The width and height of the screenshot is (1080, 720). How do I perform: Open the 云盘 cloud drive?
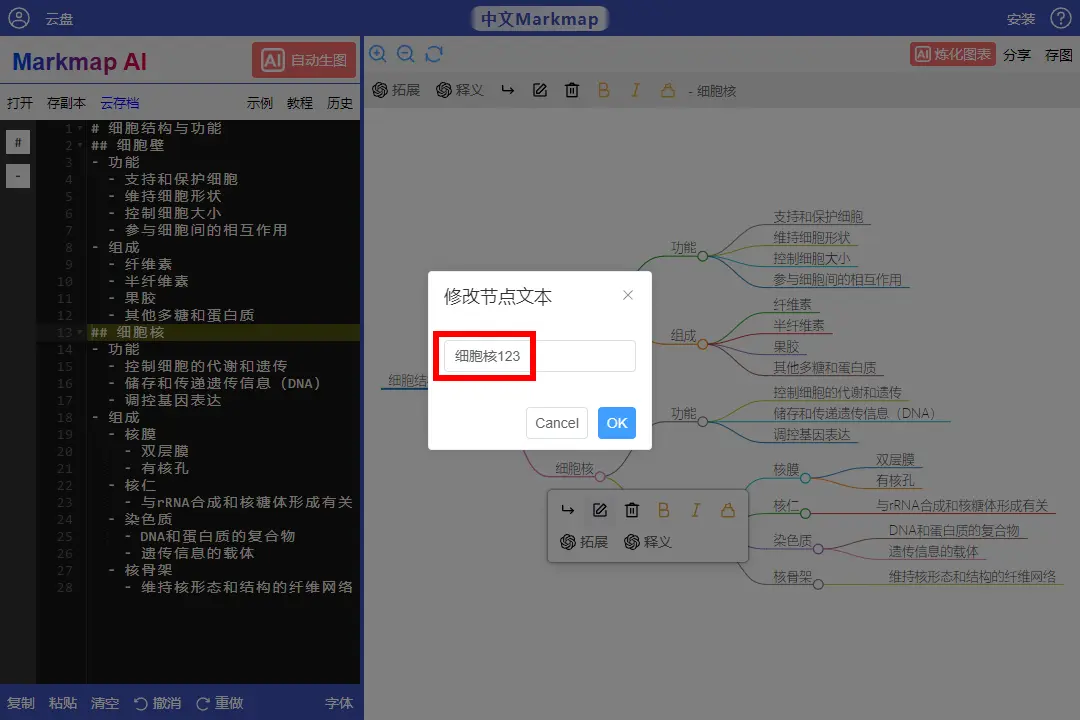(x=59, y=19)
